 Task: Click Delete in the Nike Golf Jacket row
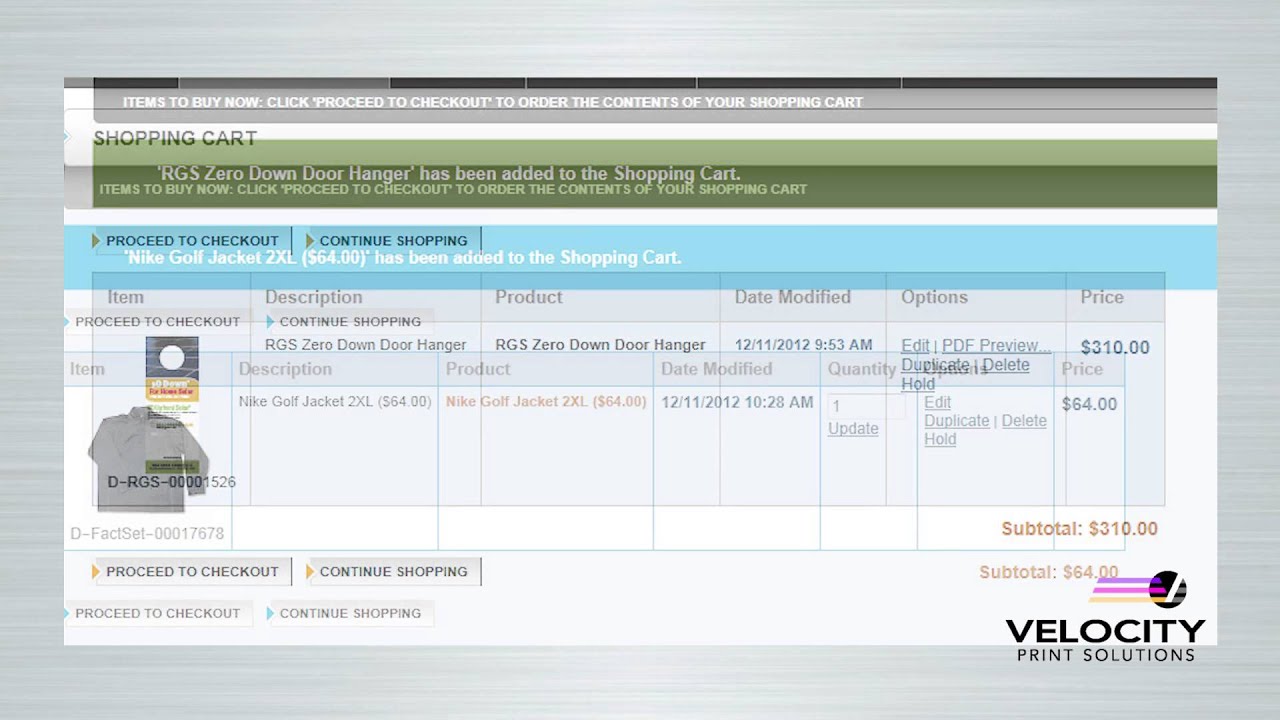point(1024,421)
